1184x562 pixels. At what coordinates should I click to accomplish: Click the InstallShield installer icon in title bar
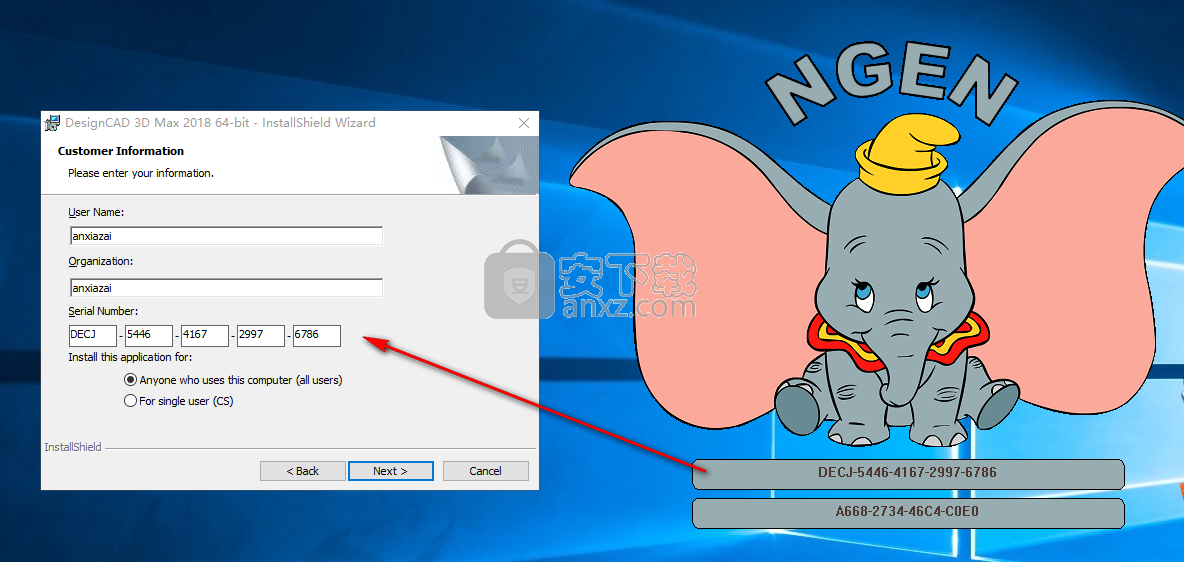tap(52, 123)
